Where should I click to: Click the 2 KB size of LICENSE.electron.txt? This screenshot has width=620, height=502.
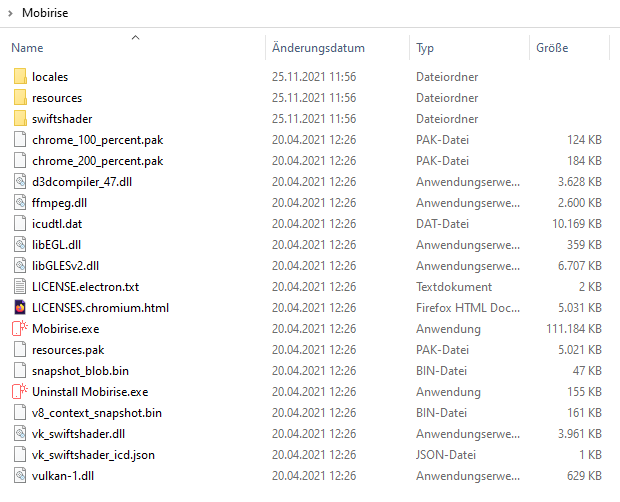tap(590, 287)
